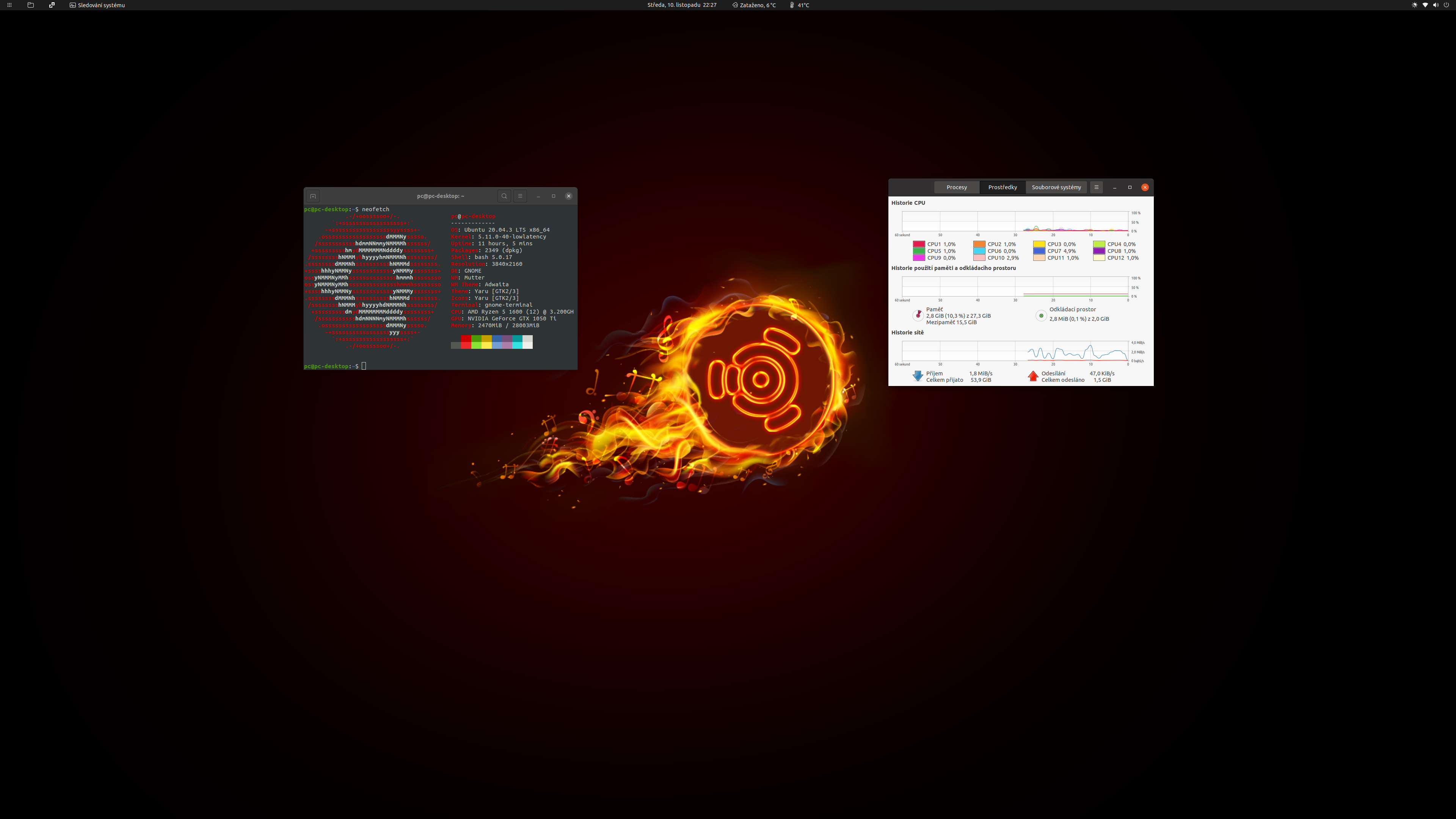Click the neofetch 'Uptime: 11 hours, 5 mins' line

point(491,243)
